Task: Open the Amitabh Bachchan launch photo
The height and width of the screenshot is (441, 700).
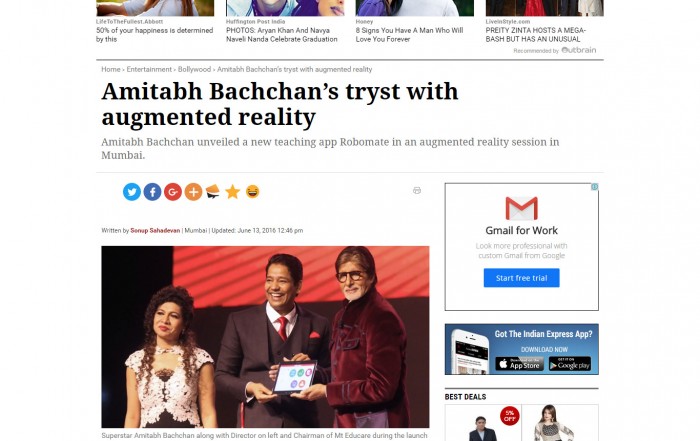Action: (265, 337)
